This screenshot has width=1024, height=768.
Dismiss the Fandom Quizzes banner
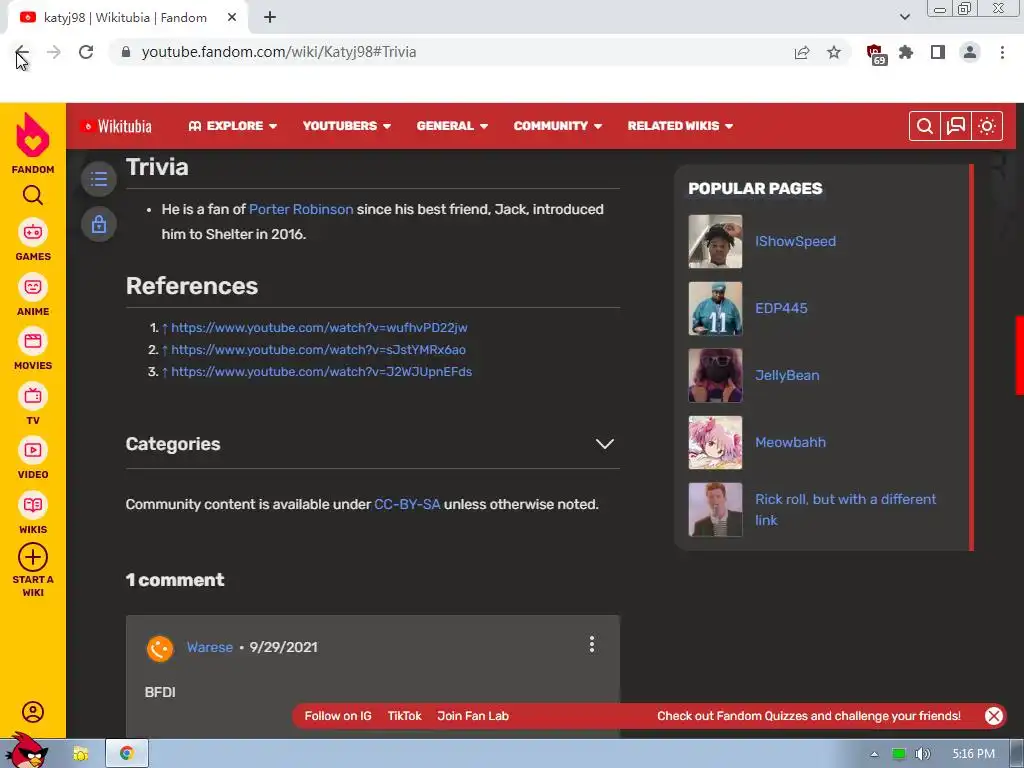[x=994, y=716]
